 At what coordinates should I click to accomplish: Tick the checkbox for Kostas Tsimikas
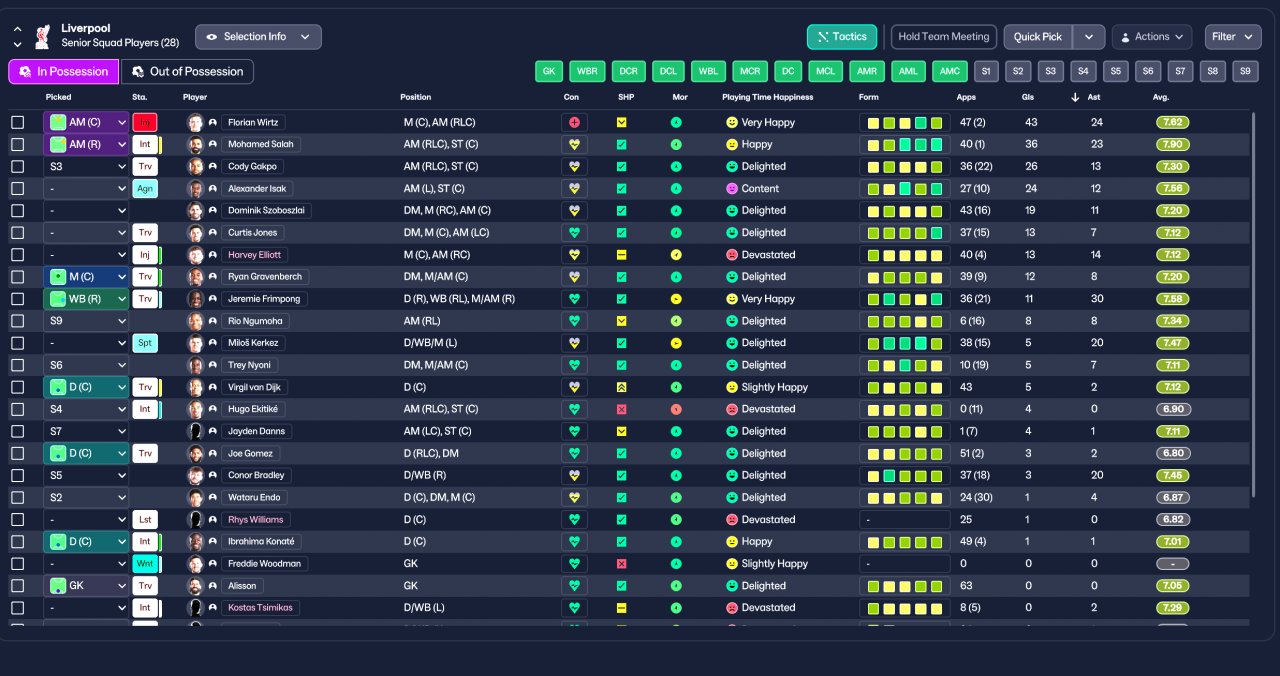(17, 608)
